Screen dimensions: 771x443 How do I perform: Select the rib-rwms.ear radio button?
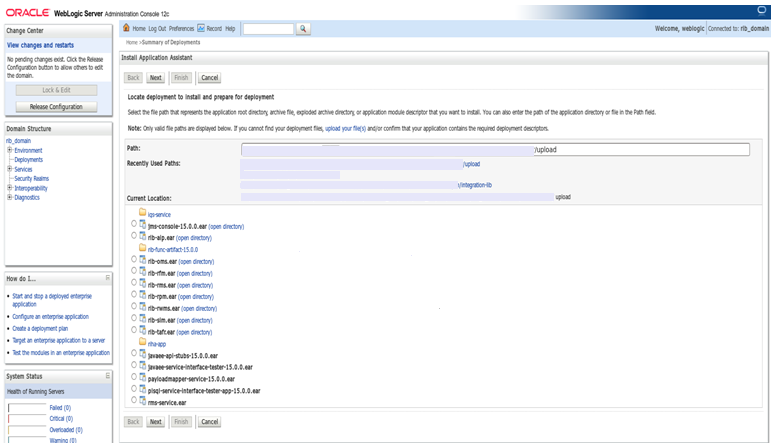134,306
